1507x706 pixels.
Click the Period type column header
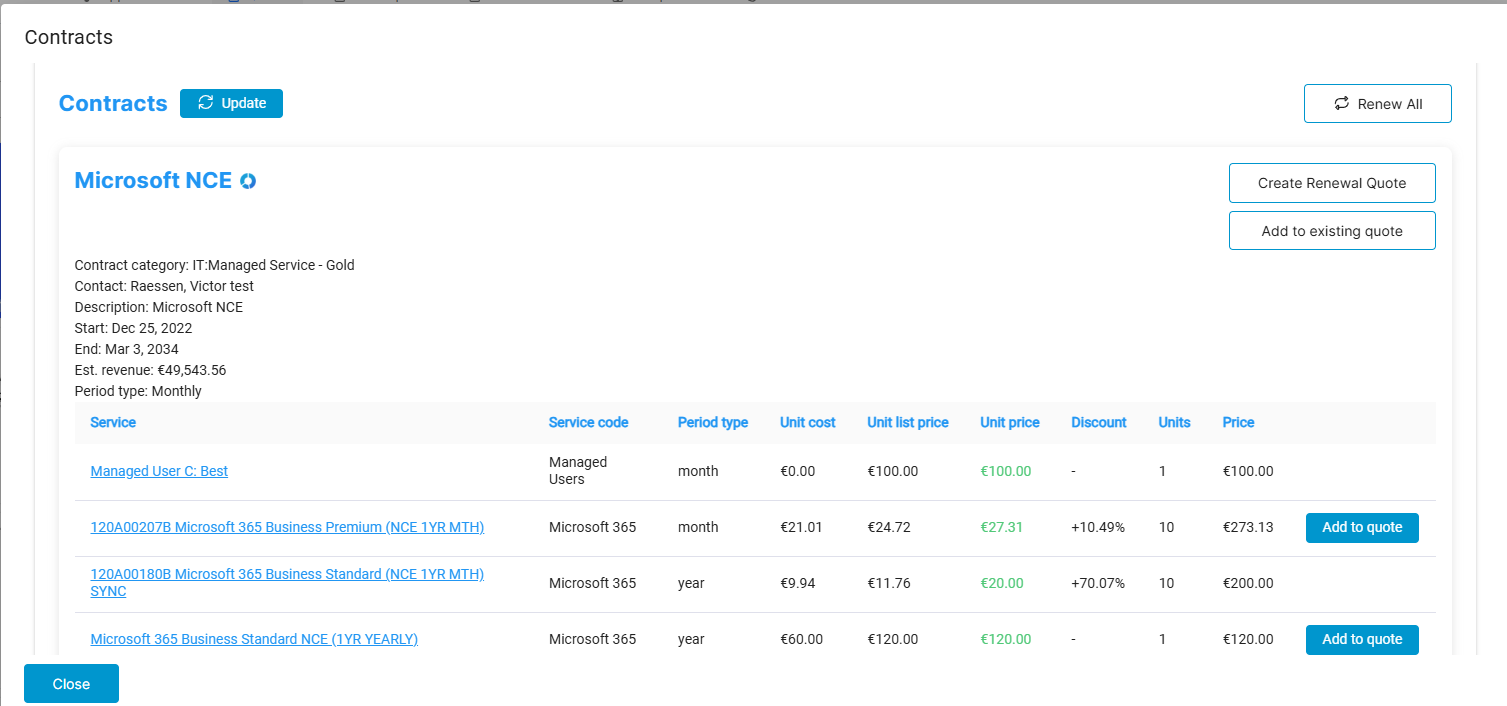pos(713,422)
